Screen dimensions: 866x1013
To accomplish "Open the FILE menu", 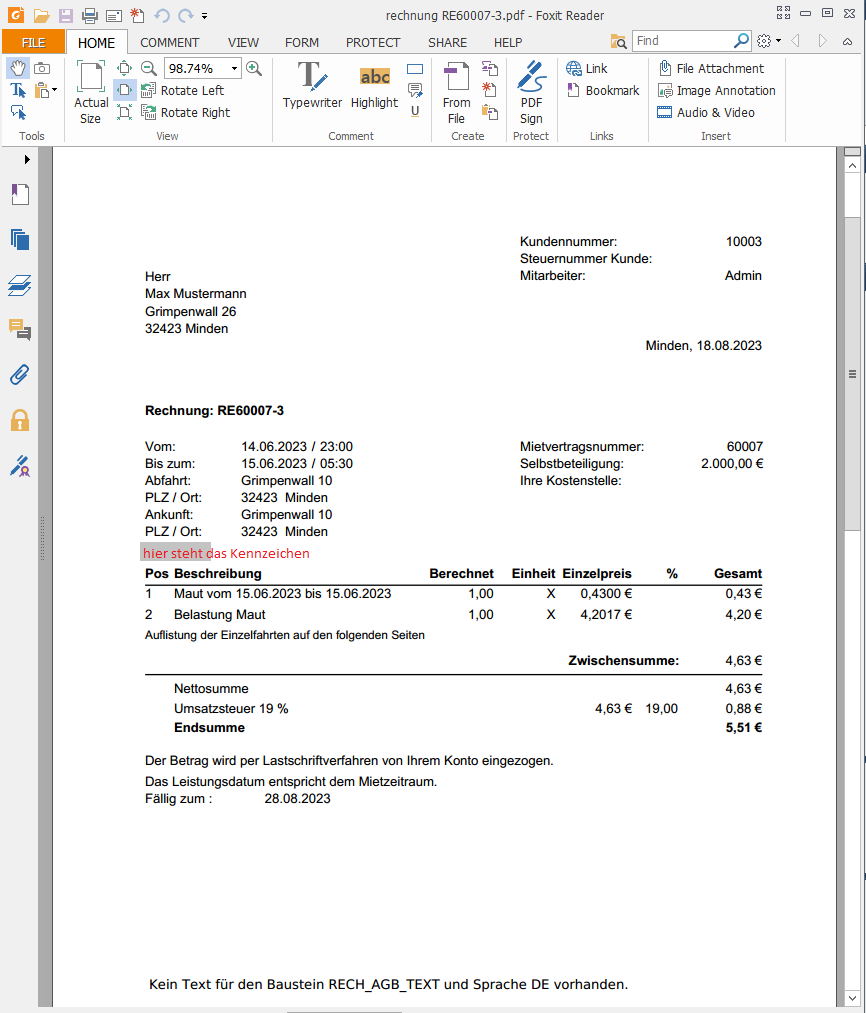I will [33, 42].
